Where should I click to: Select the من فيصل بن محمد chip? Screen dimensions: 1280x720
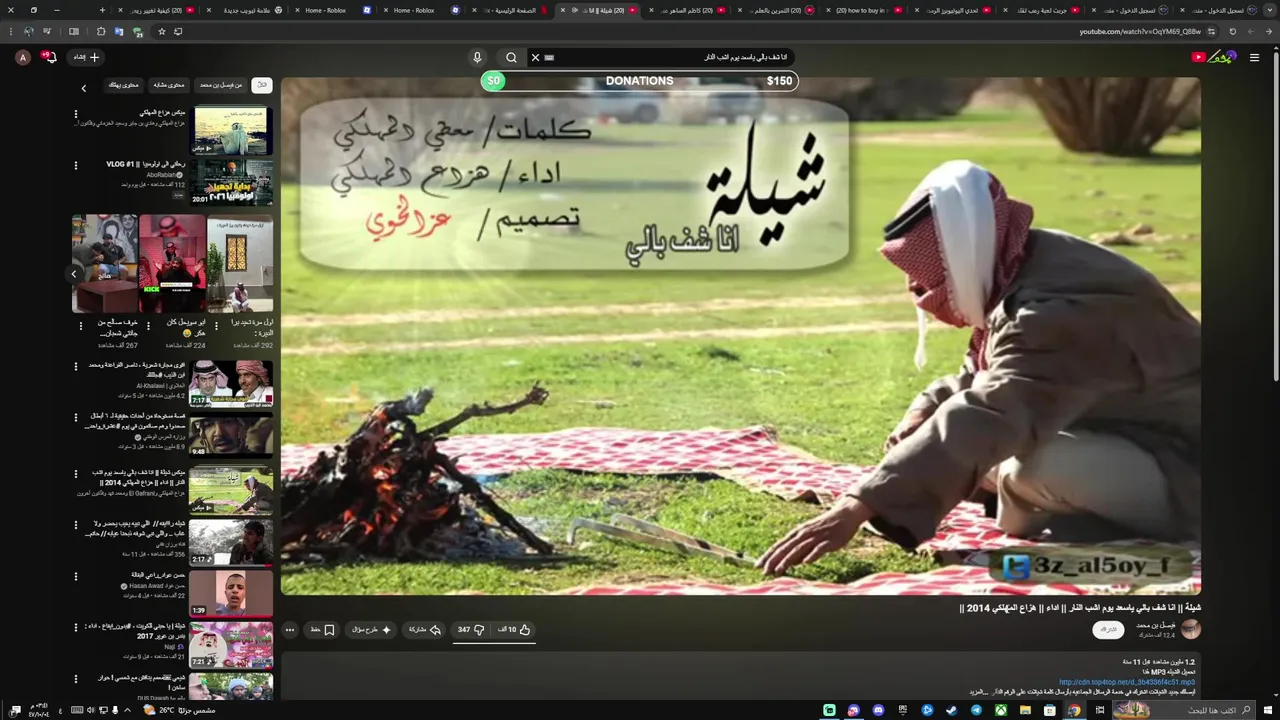click(220, 85)
